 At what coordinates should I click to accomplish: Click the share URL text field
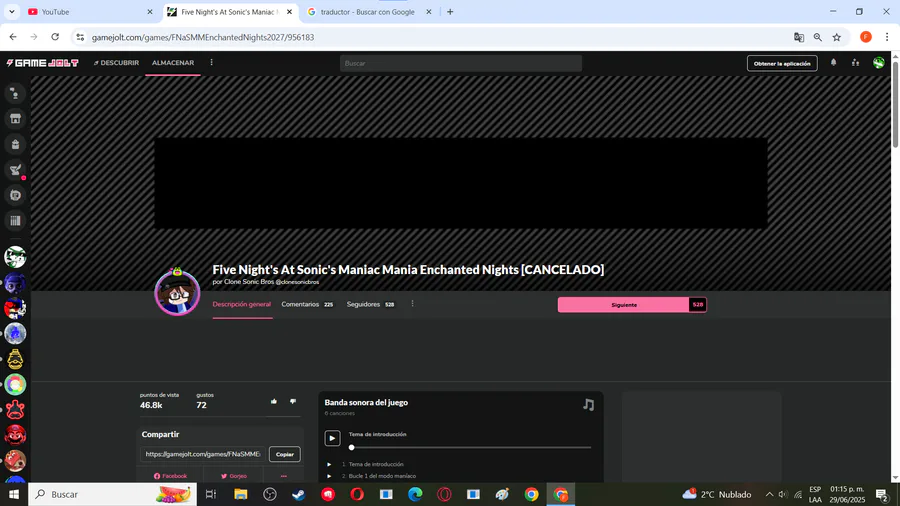point(203,454)
